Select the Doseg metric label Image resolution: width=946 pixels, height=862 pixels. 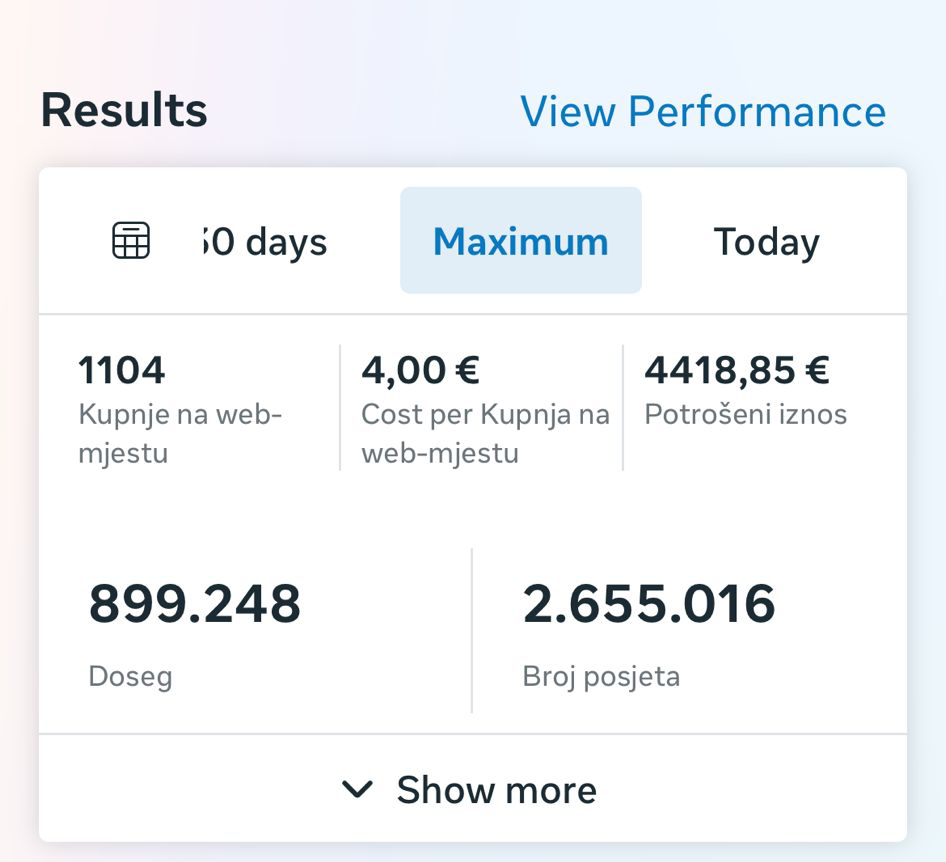[130, 676]
